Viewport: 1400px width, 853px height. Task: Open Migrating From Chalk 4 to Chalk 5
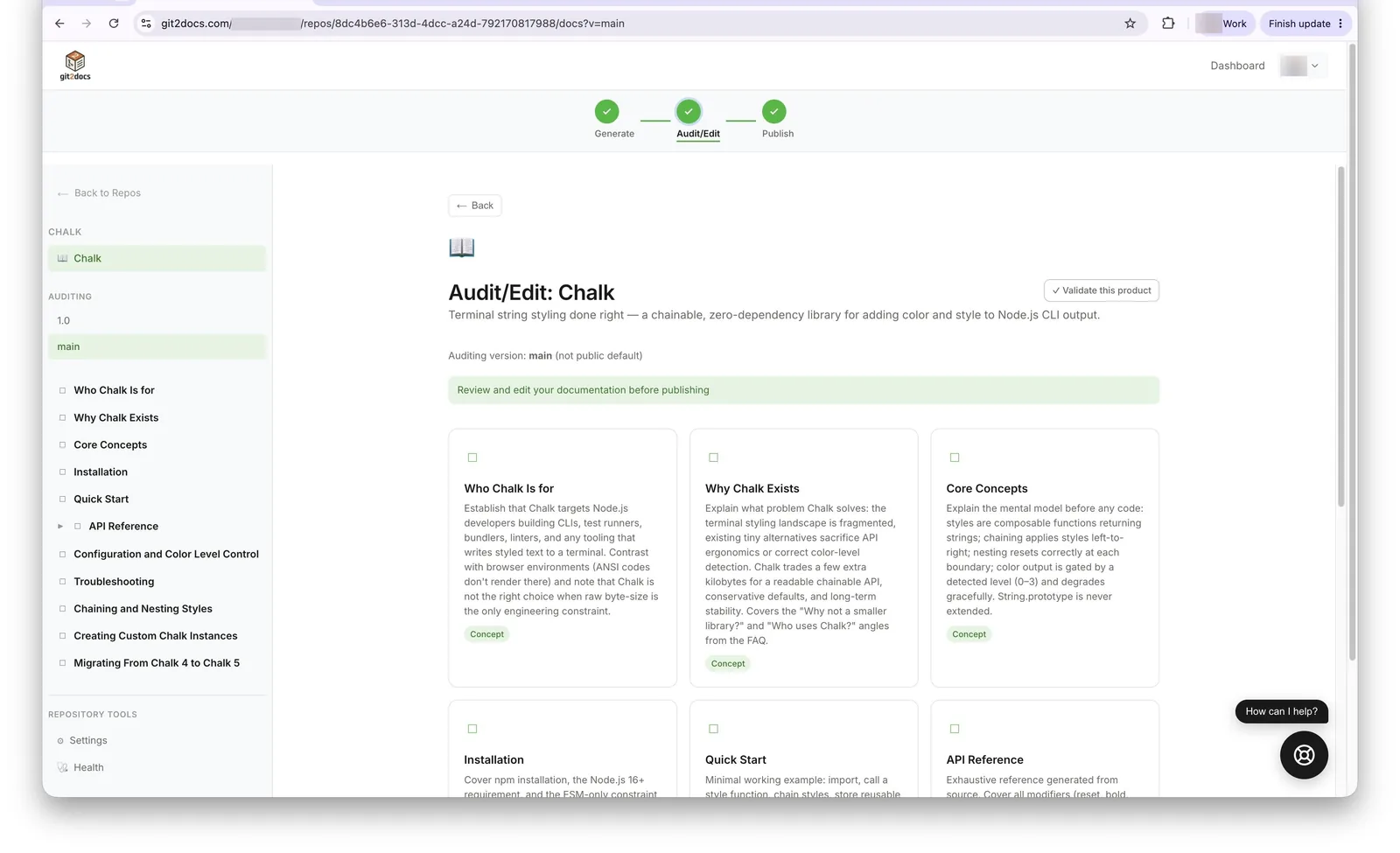point(157,663)
